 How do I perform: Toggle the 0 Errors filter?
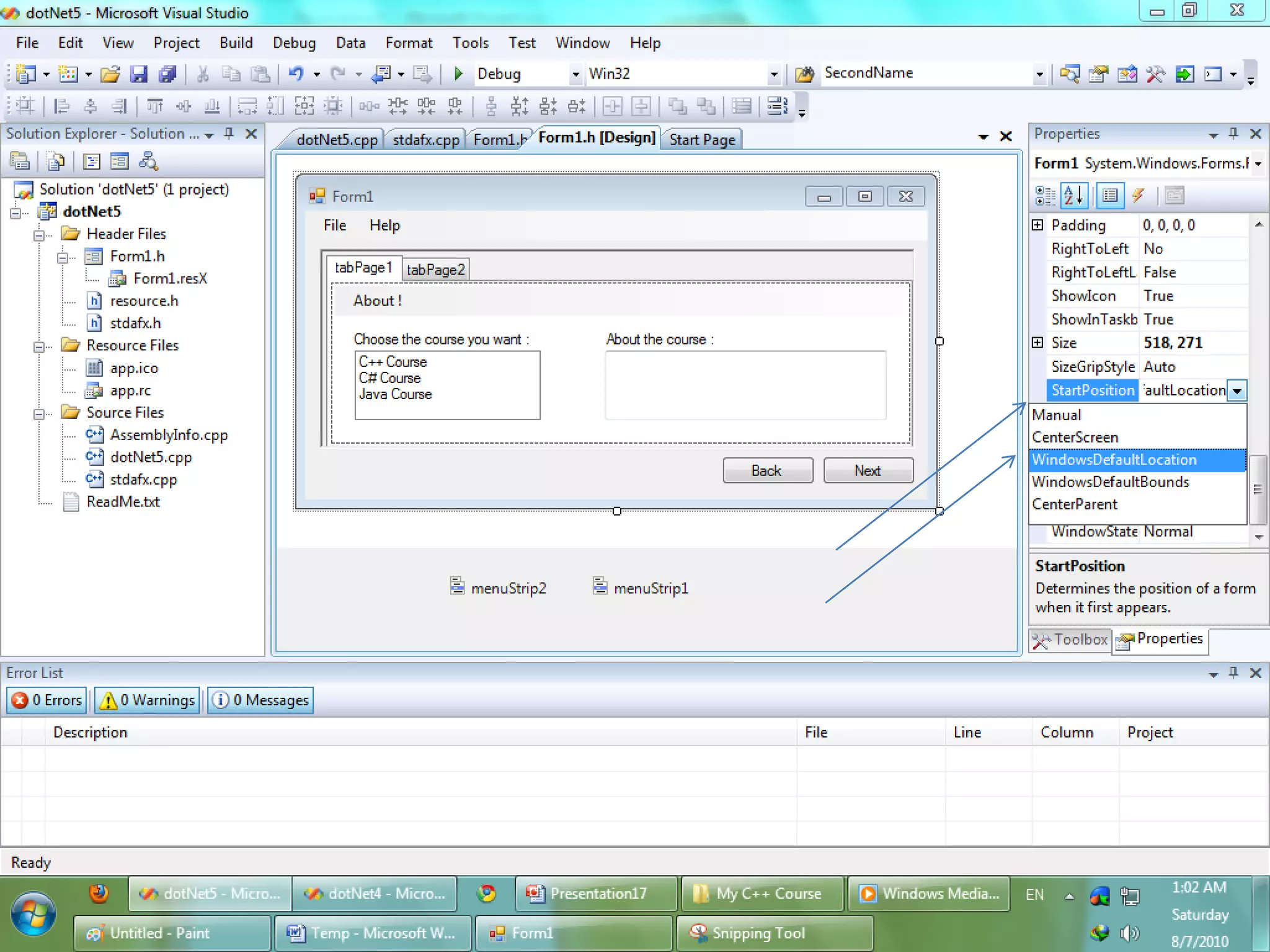click(48, 700)
